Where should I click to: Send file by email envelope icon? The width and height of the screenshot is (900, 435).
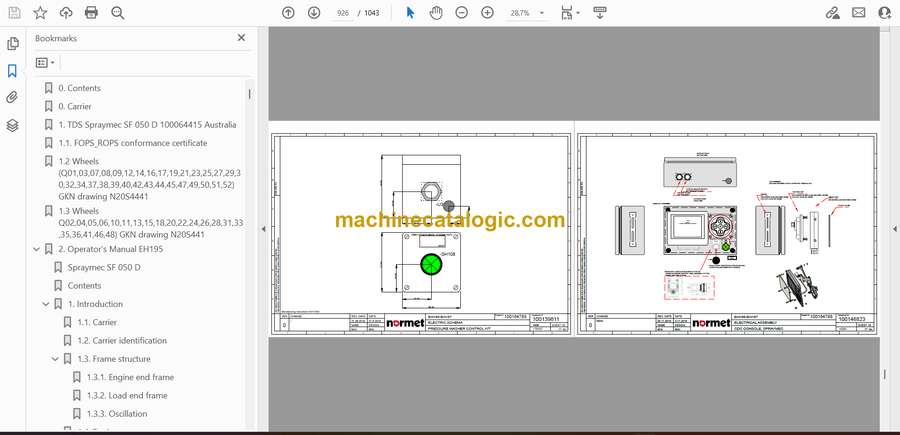(859, 13)
